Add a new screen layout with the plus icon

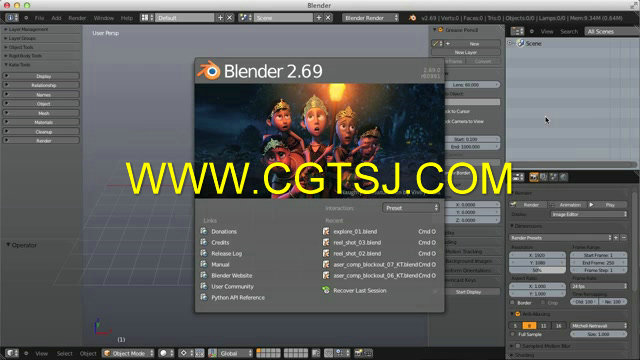[x=220, y=18]
